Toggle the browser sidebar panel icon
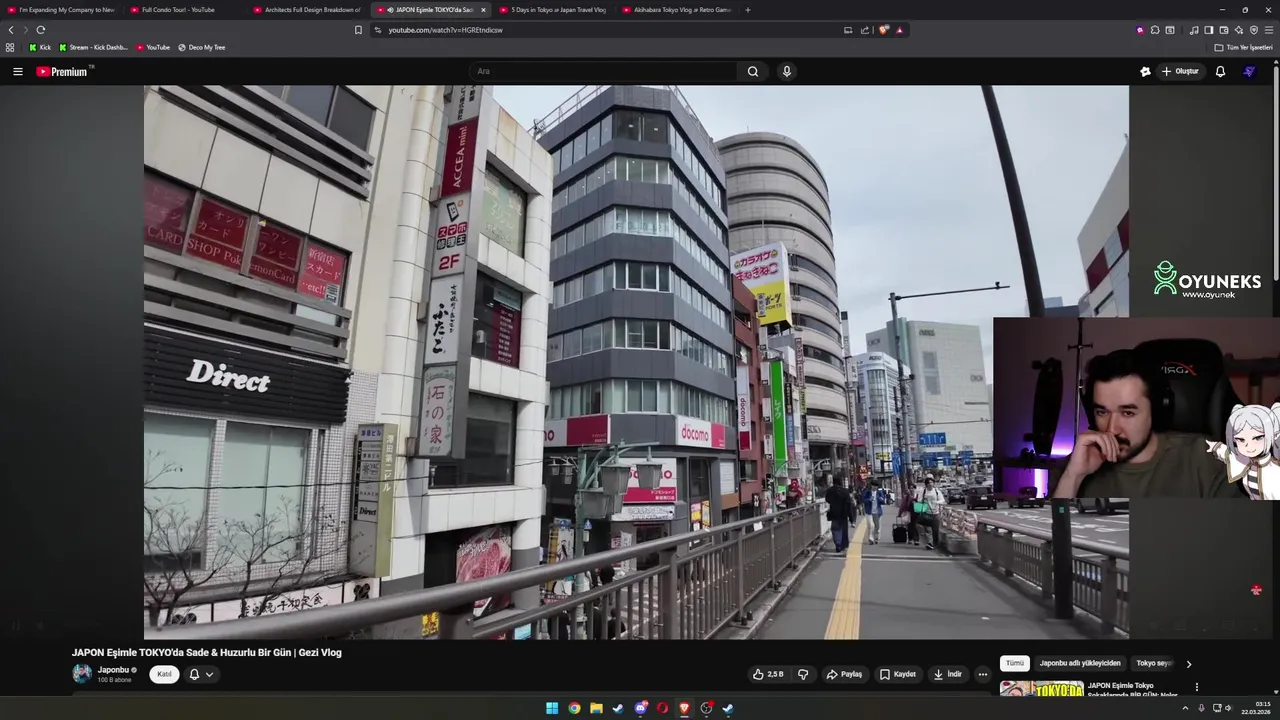This screenshot has height=720, width=1280. (1209, 30)
